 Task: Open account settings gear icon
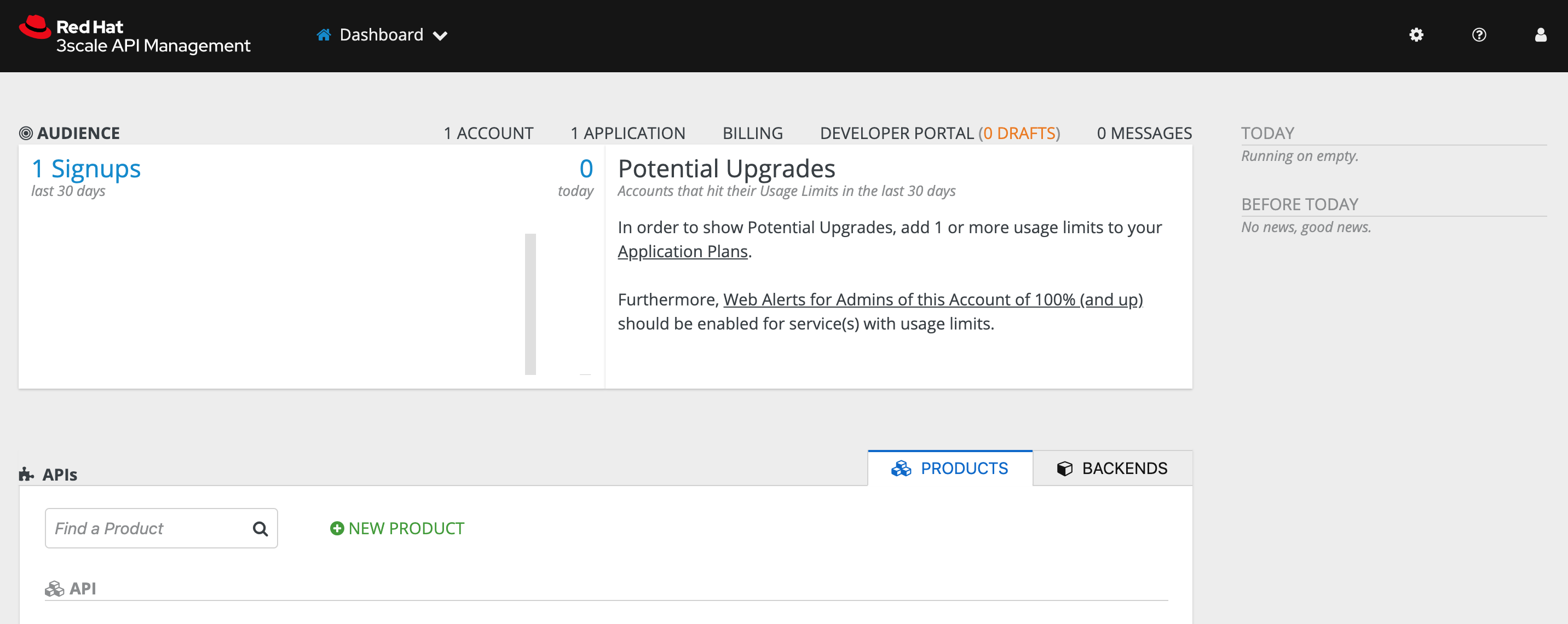(1416, 34)
